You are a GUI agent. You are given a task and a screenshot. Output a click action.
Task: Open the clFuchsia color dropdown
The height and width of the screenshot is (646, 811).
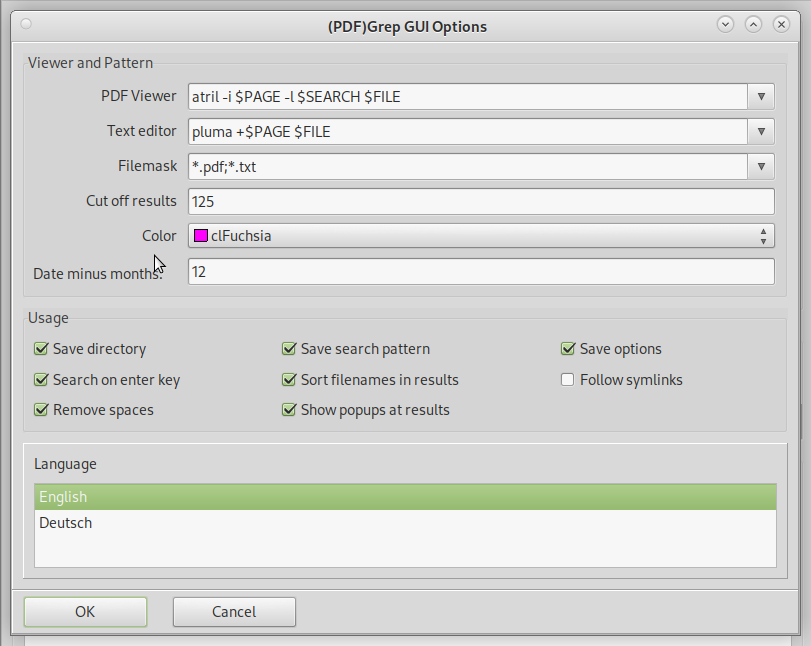[x=481, y=237]
